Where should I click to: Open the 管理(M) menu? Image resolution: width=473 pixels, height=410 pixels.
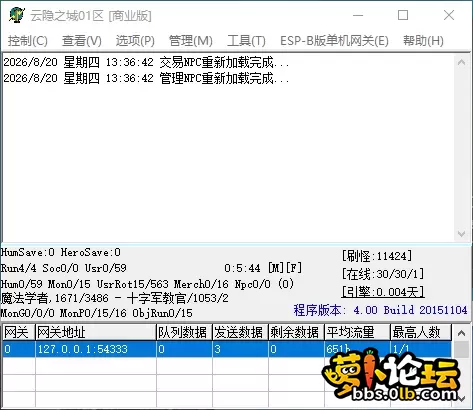click(x=191, y=41)
